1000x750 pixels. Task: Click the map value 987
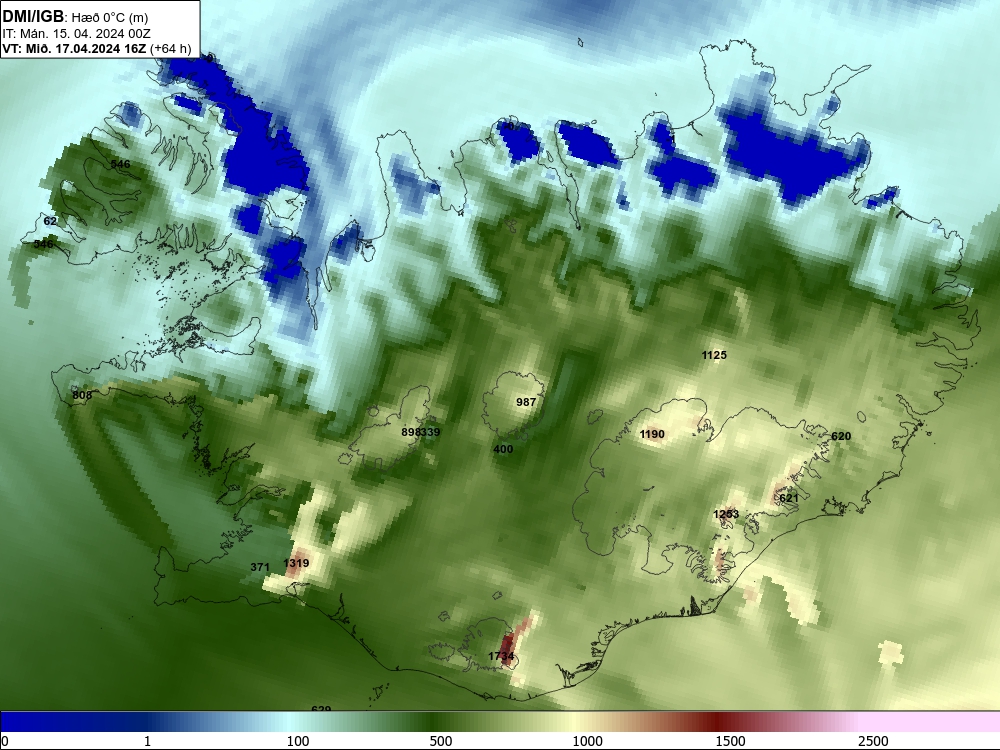tap(526, 402)
